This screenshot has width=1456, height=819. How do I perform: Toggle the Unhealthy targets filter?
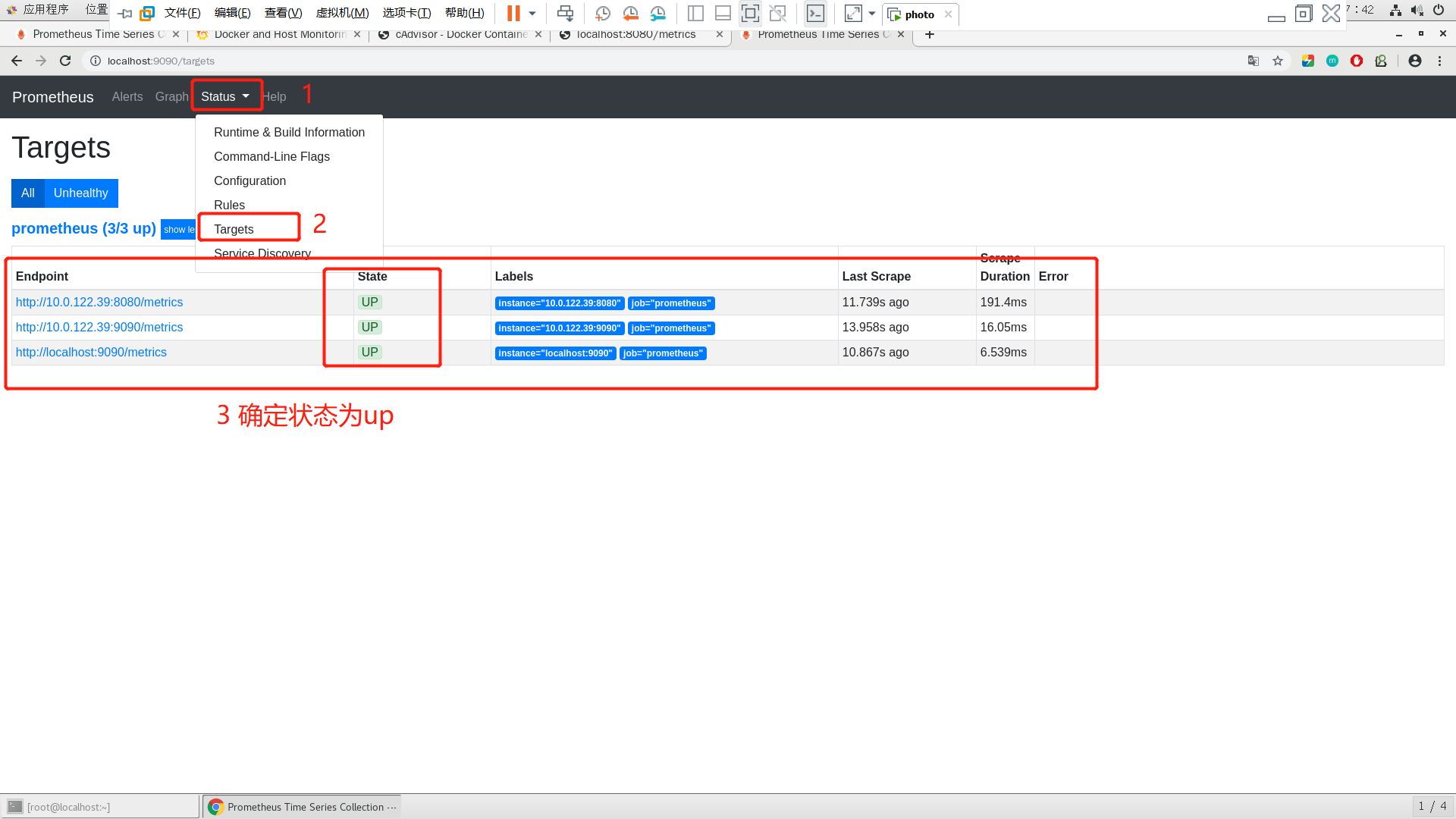point(80,193)
